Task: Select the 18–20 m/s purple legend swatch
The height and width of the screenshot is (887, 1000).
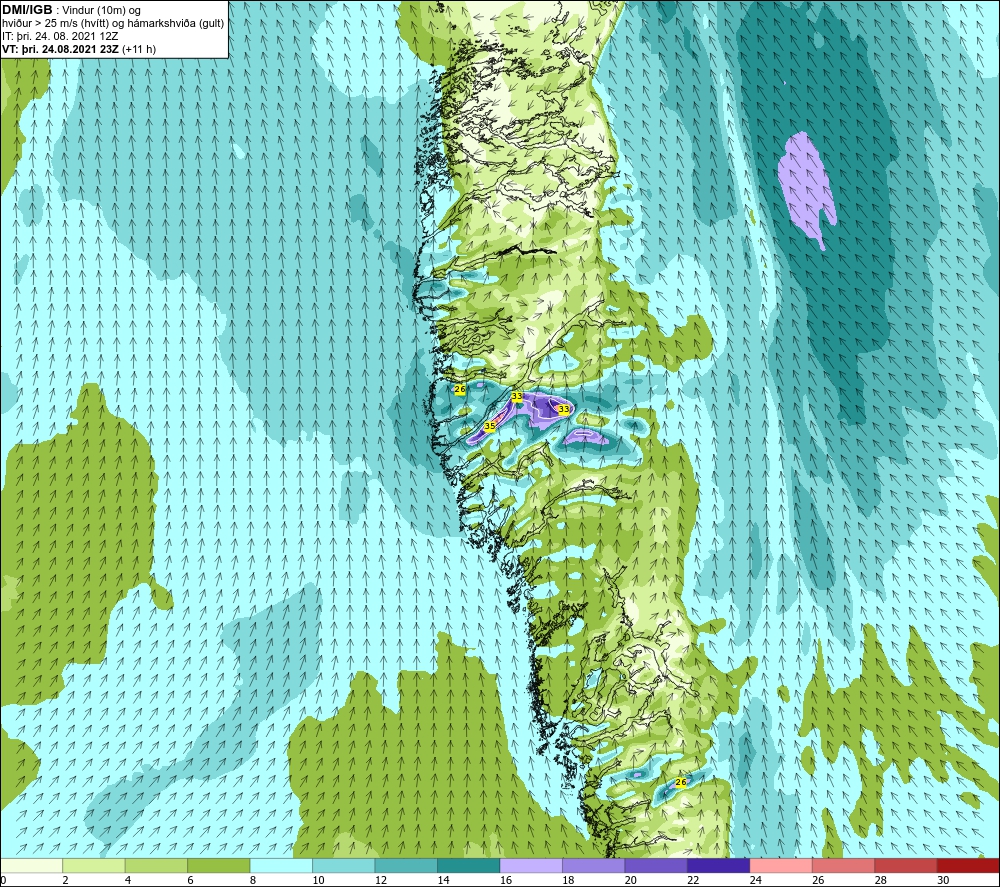Action: pyautogui.click(x=594, y=865)
